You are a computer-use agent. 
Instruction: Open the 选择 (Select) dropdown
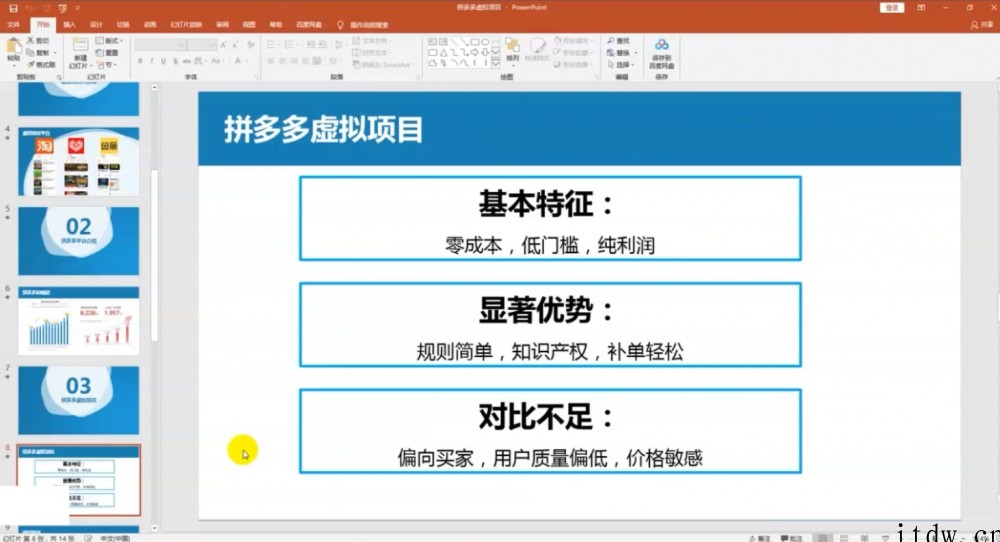pos(621,64)
